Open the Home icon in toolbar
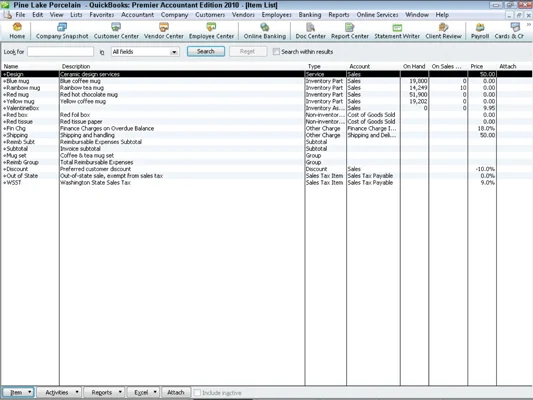Image resolution: width=533 pixels, height=400 pixels. pyautogui.click(x=17, y=31)
